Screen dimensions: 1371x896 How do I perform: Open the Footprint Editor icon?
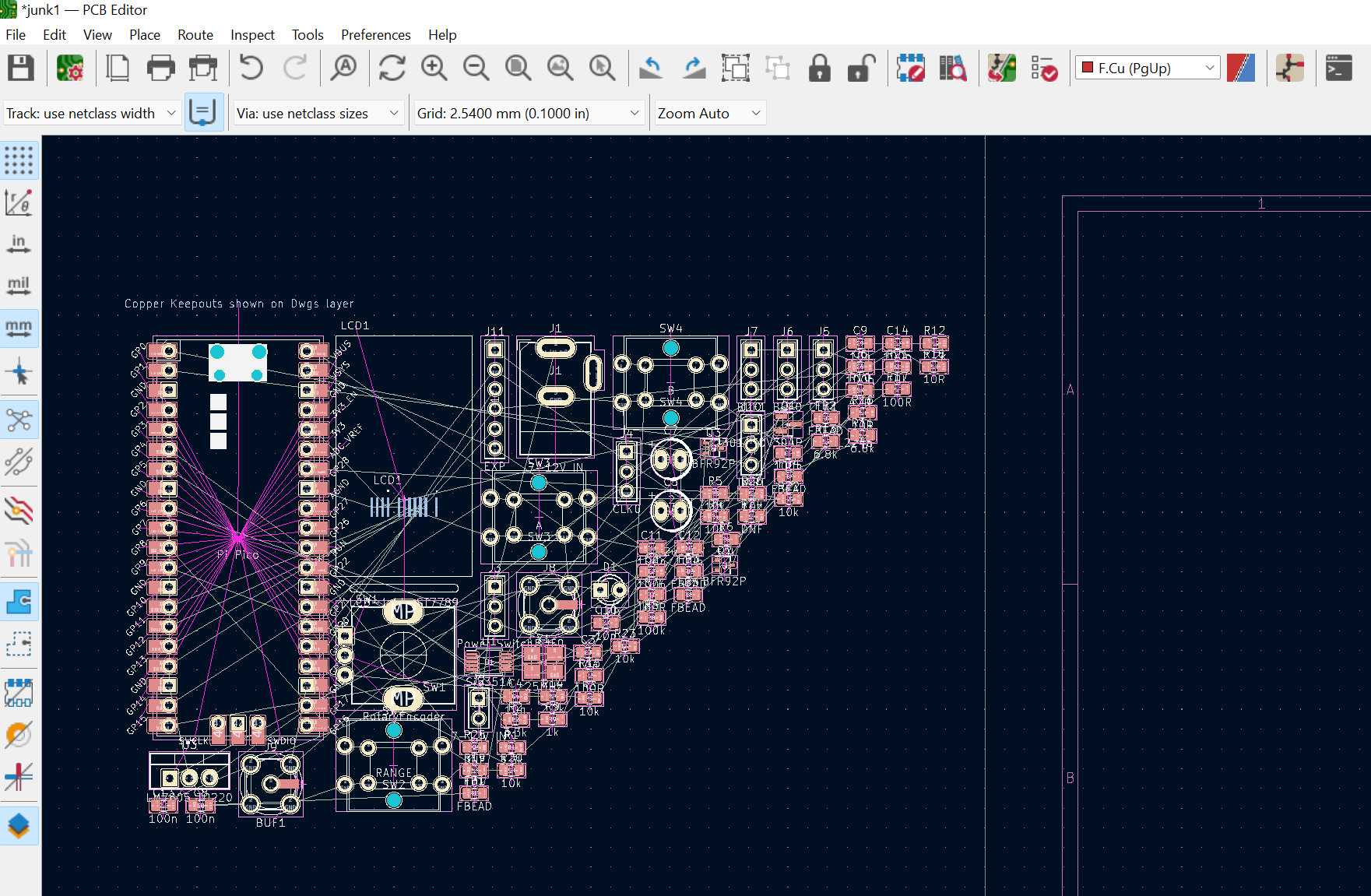point(910,69)
